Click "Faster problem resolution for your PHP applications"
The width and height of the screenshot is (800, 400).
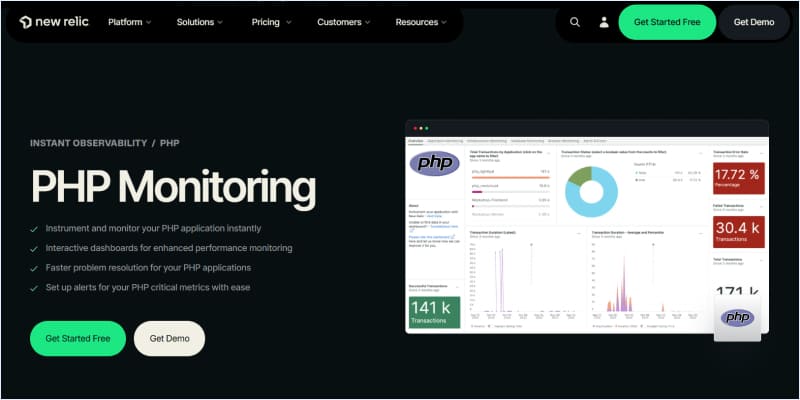pyautogui.click(x=148, y=267)
